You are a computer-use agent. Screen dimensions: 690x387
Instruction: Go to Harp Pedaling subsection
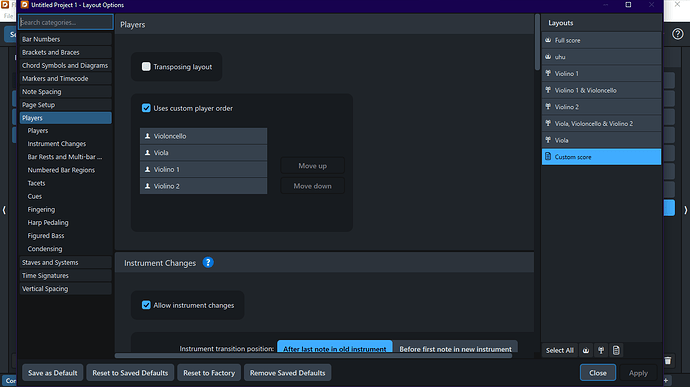(x=48, y=222)
